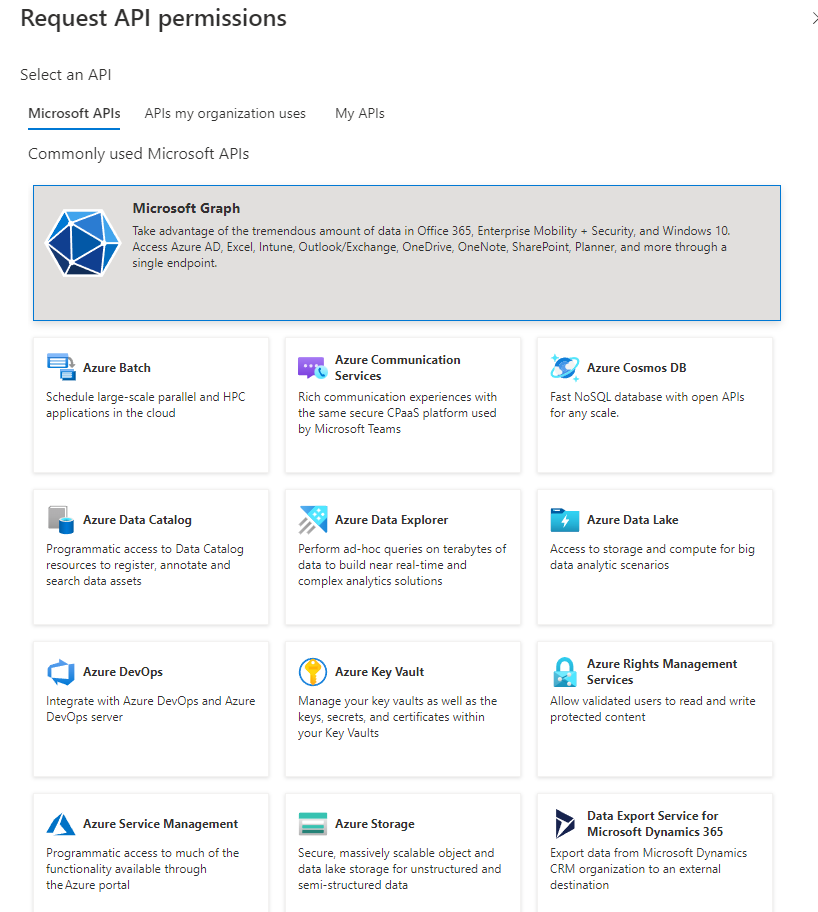Select the Azure Rights Management Services title

click(662, 672)
